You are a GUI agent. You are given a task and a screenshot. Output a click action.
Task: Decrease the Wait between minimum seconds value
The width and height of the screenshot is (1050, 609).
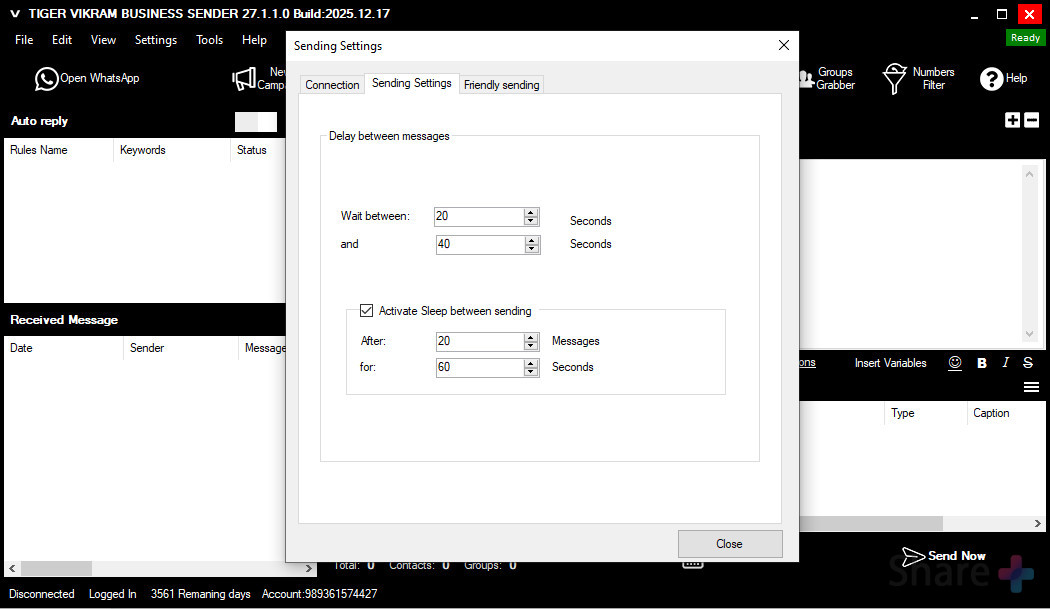coord(531,220)
